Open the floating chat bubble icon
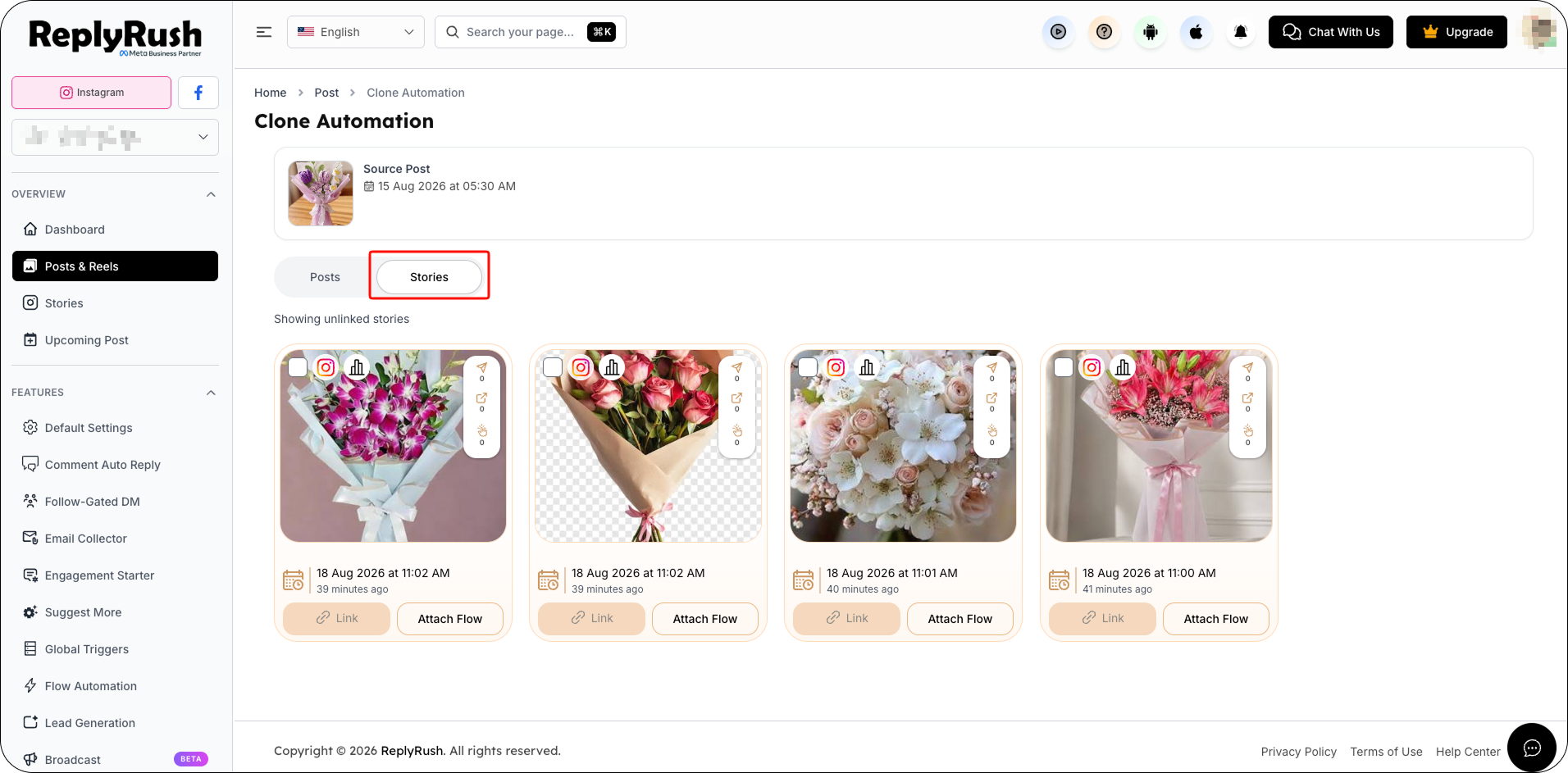Image resolution: width=1568 pixels, height=773 pixels. 1531,748
